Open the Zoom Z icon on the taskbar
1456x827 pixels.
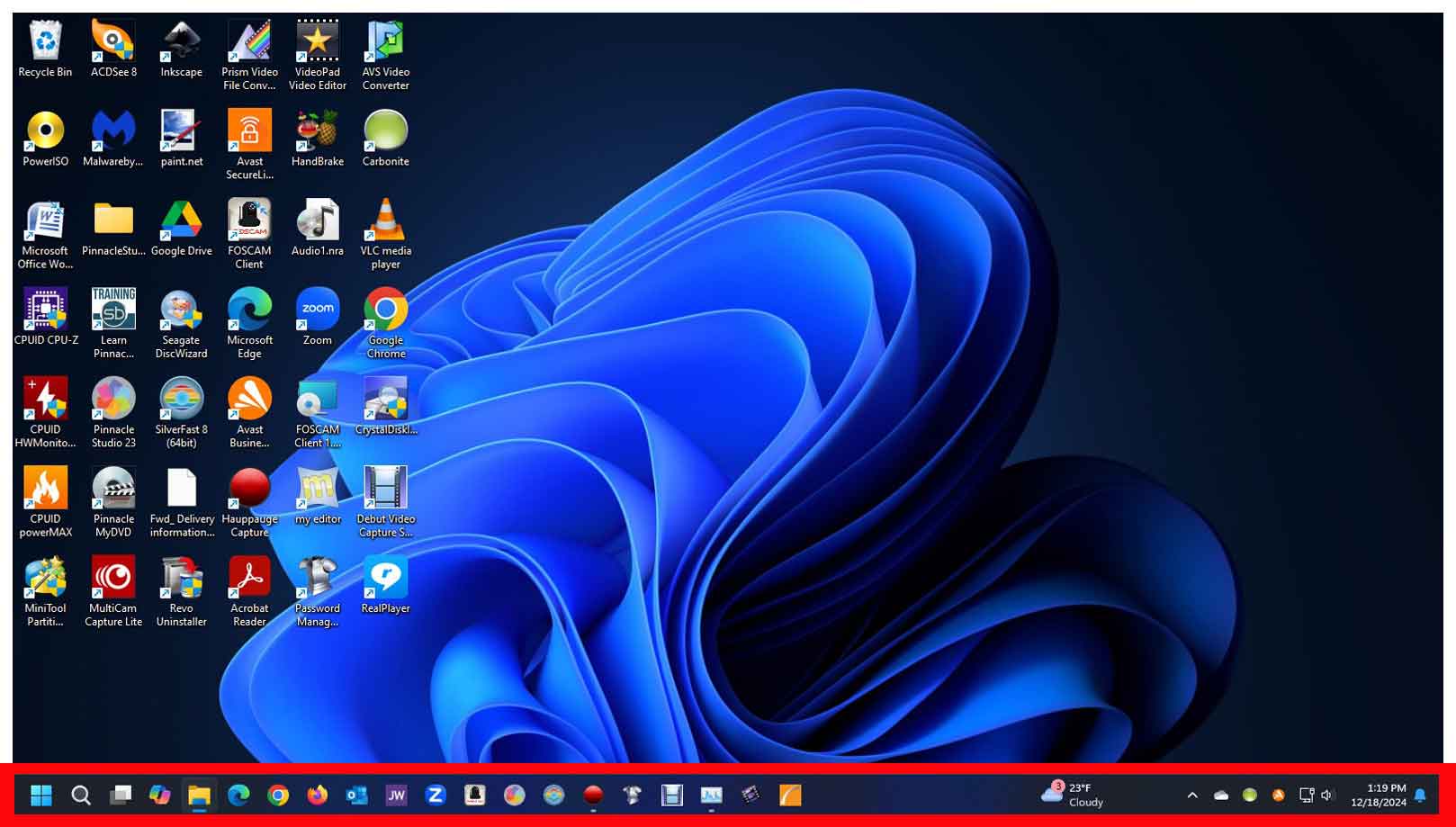point(436,795)
